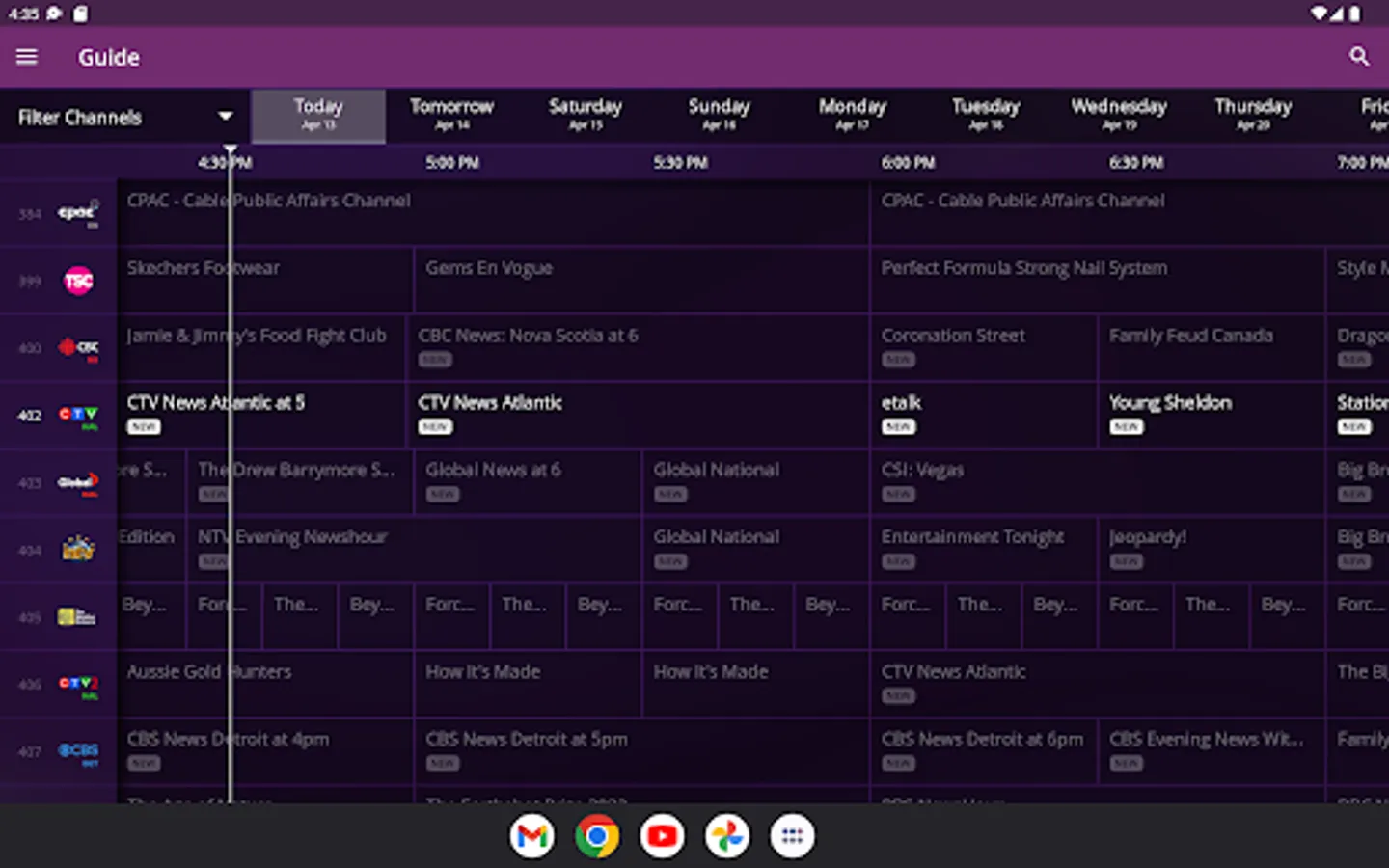Open Gems En Vogue program

pos(642,280)
